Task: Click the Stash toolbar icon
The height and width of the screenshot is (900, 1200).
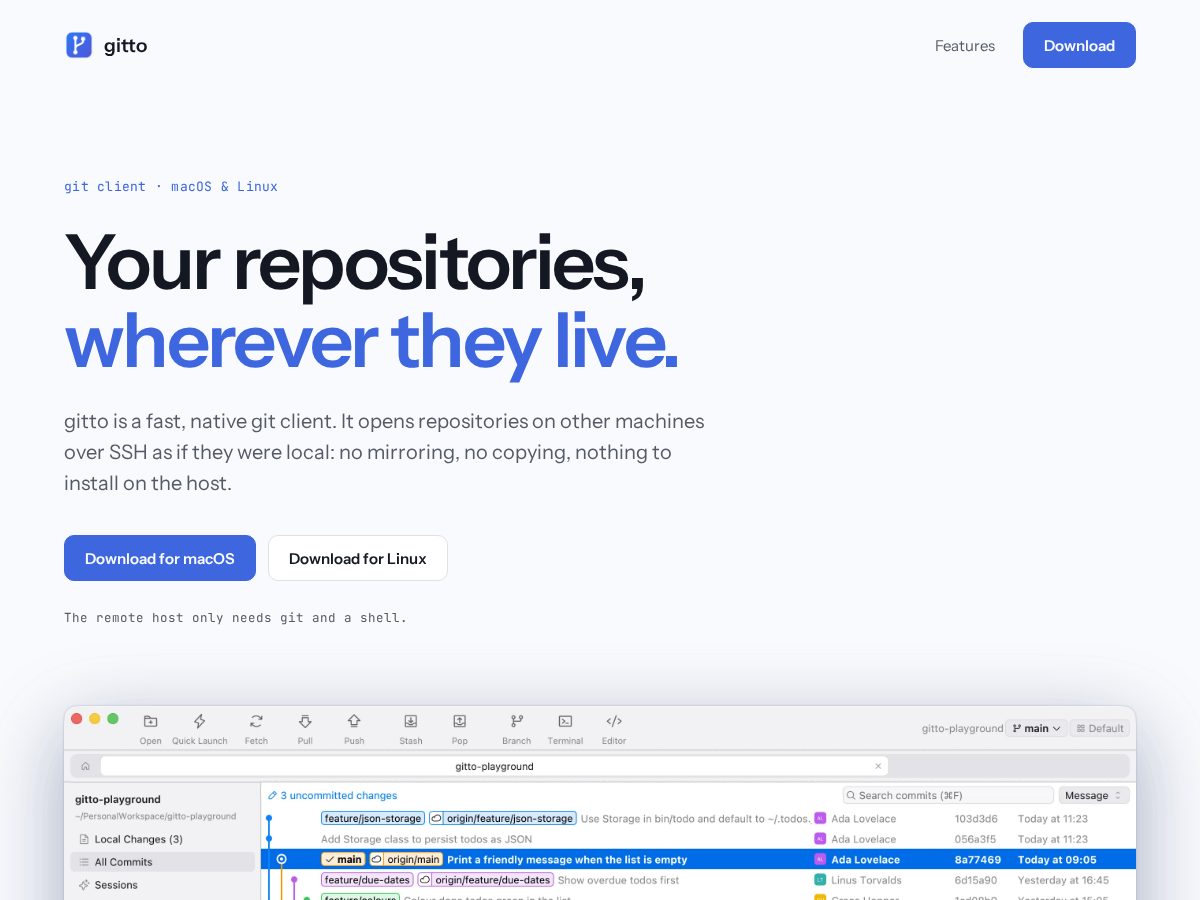Action: pos(411,721)
